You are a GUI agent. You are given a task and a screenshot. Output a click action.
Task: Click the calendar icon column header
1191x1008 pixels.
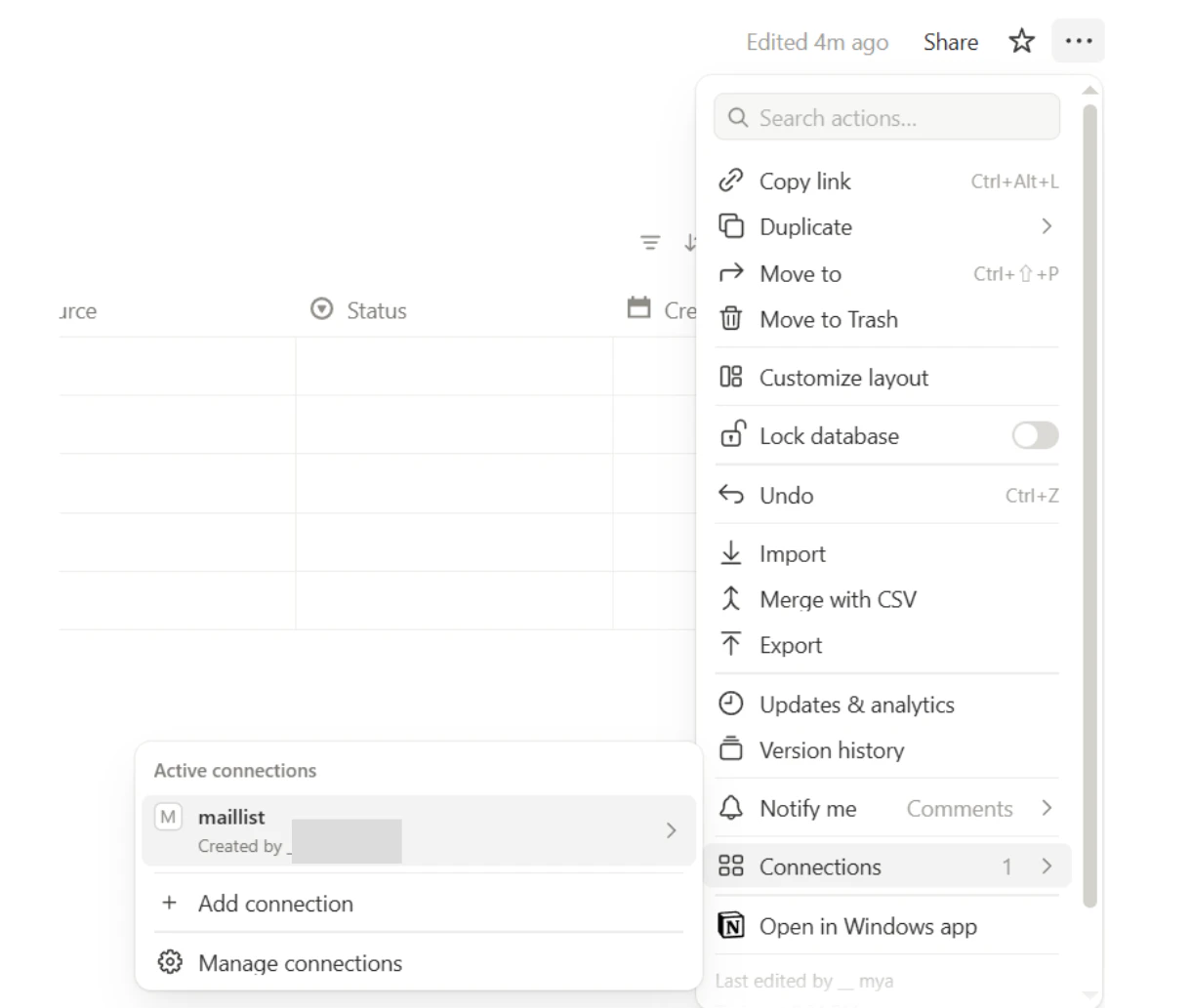point(639,308)
